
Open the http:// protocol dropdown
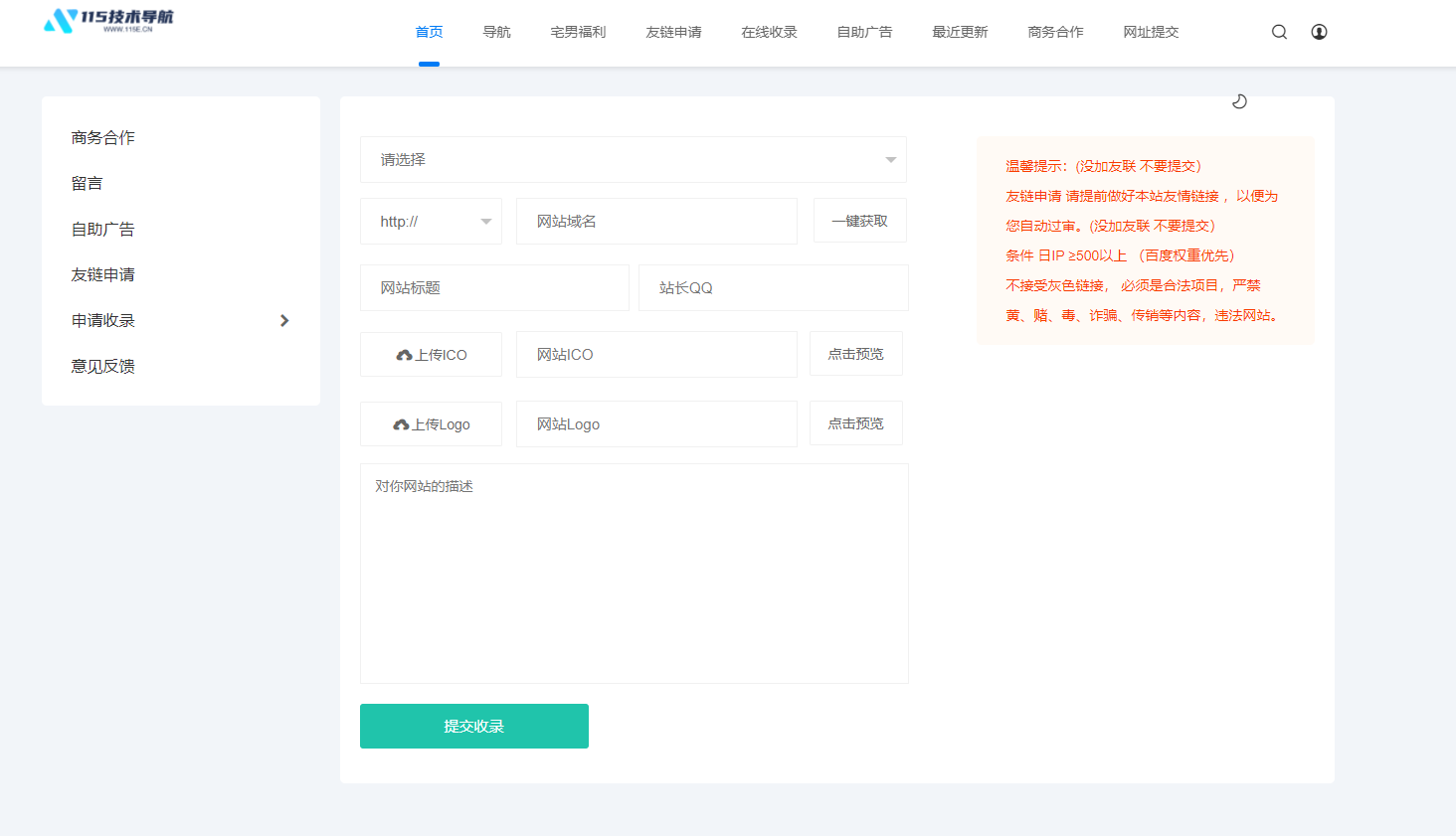[x=431, y=222]
